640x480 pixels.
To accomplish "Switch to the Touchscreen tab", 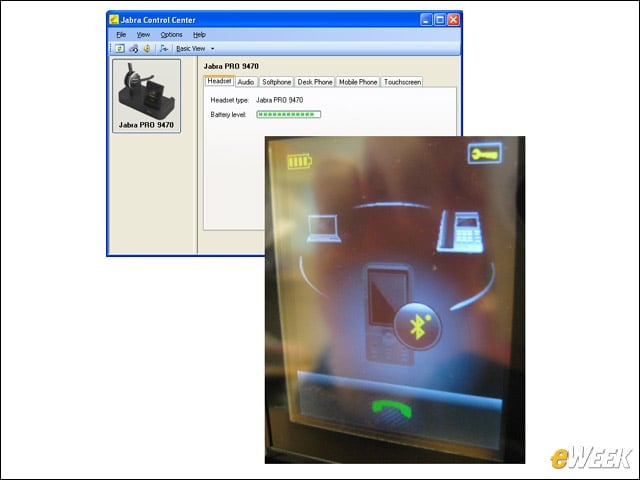I will pos(402,82).
